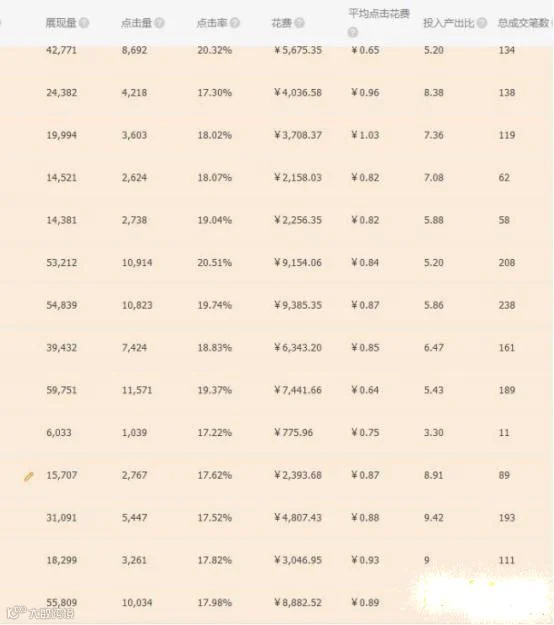Select the 平均点击花费 column header
Image resolution: width=554 pixels, height=625 pixels.
[379, 14]
